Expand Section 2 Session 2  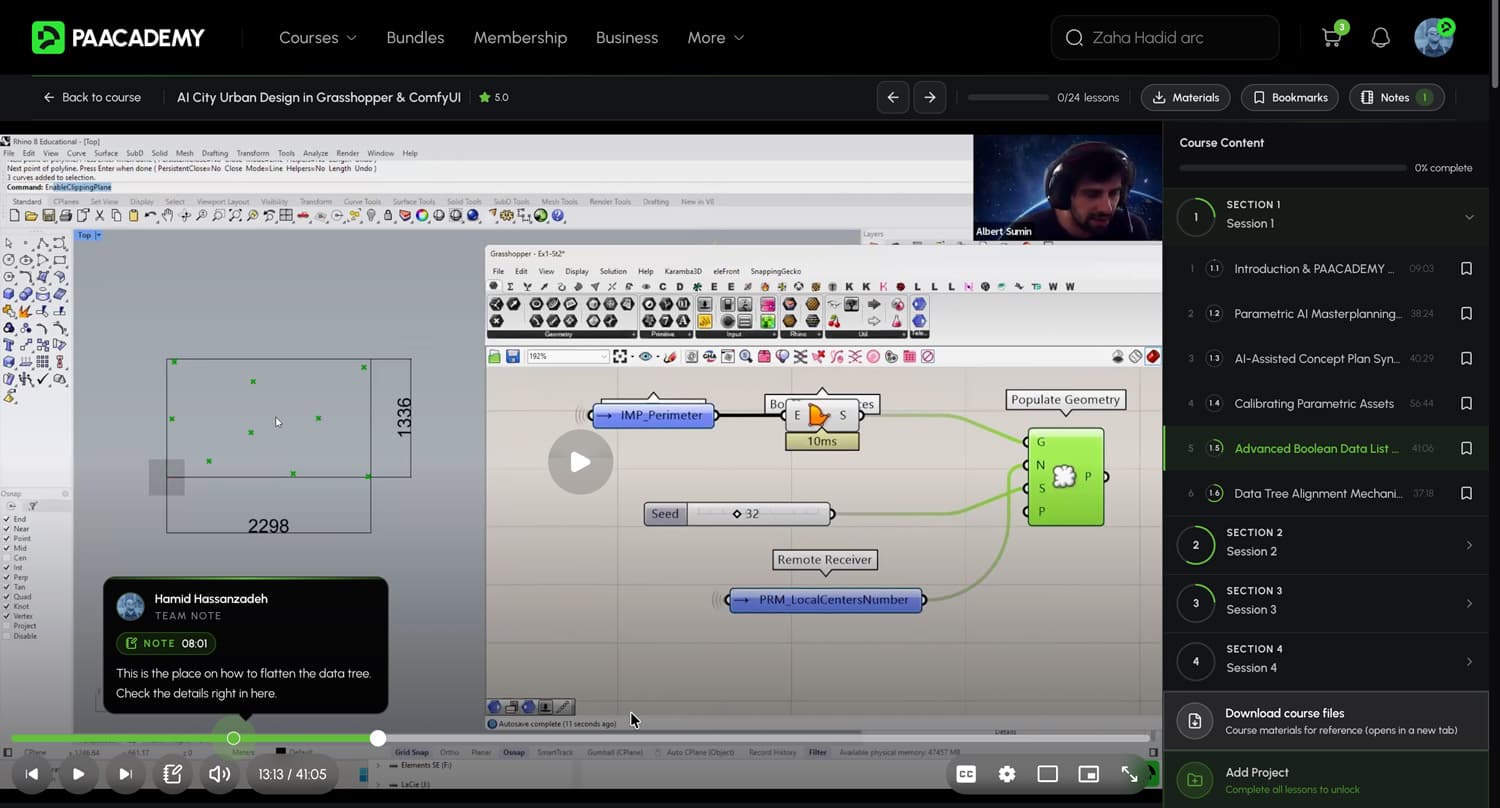(x=1469, y=545)
